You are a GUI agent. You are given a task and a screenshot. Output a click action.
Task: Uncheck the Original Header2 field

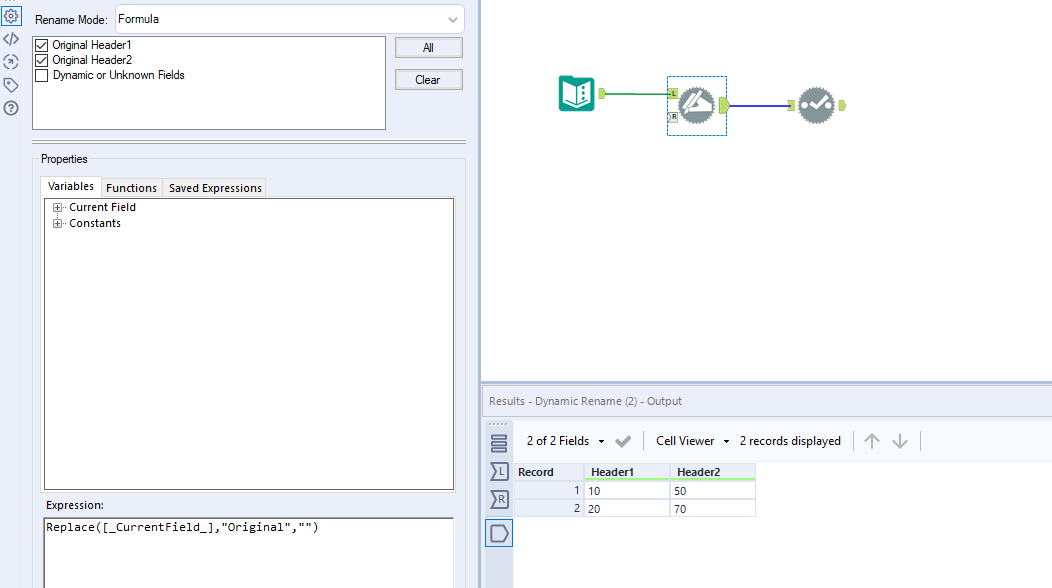pyautogui.click(x=41, y=60)
